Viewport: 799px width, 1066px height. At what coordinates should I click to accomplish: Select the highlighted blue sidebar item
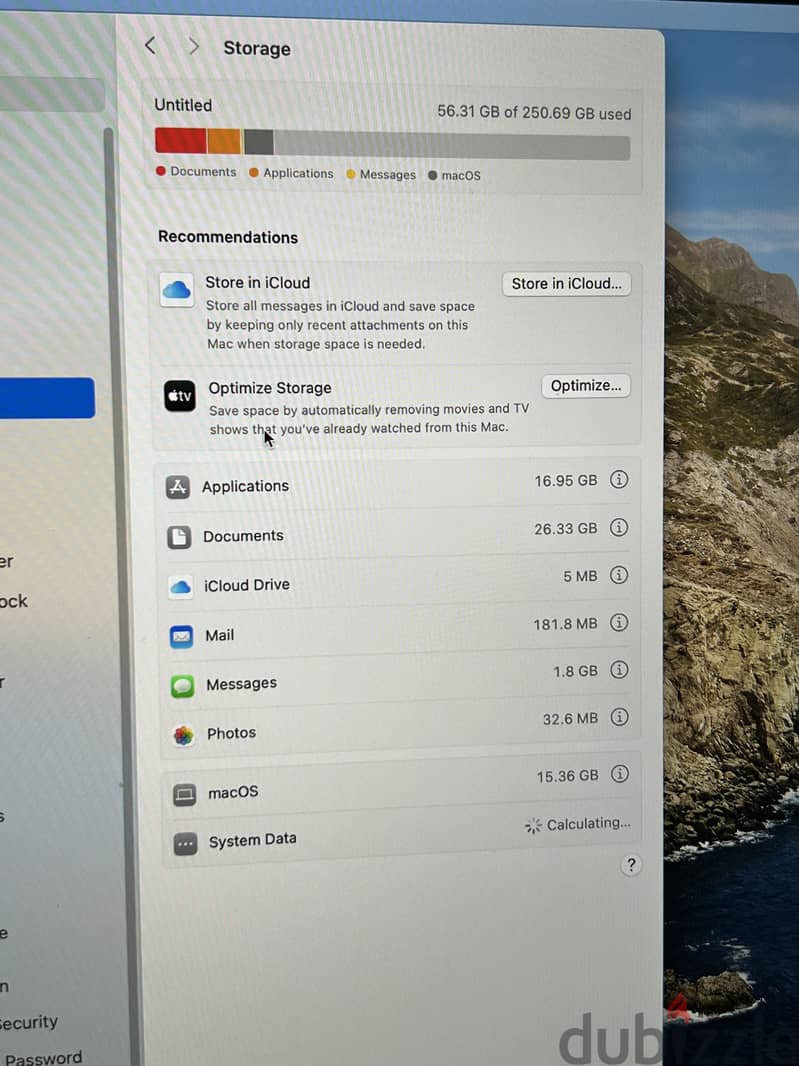[x=47, y=398]
